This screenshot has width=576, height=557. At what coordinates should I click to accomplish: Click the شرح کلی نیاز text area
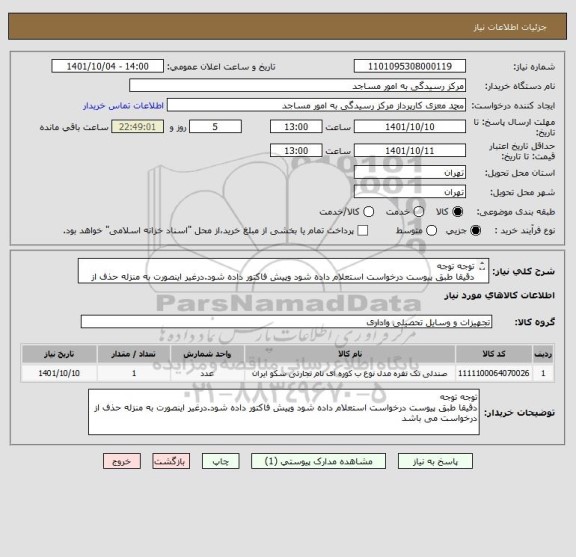click(283, 271)
